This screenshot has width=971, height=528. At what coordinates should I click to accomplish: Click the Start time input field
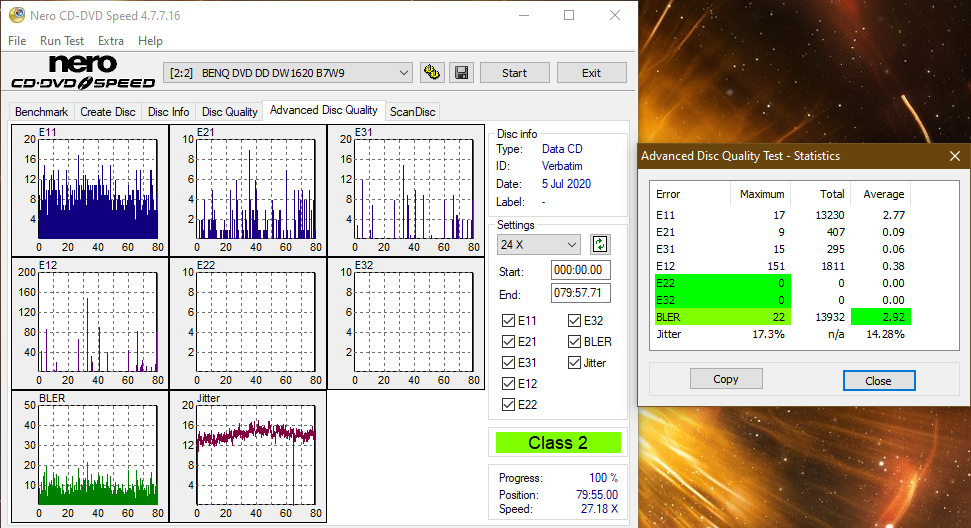point(580,270)
